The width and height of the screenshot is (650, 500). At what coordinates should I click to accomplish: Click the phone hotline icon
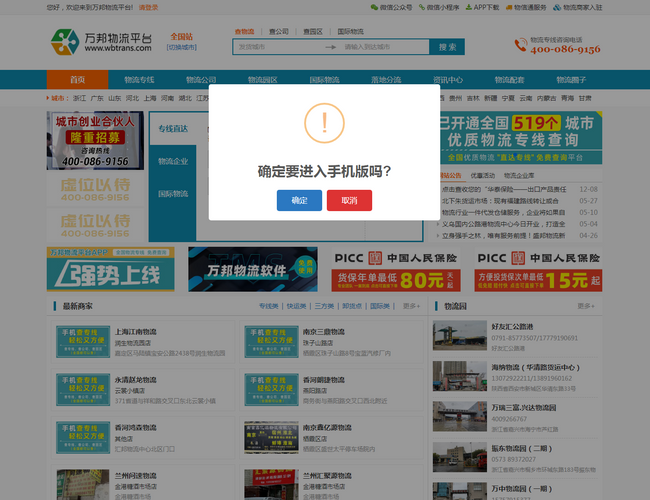click(521, 45)
